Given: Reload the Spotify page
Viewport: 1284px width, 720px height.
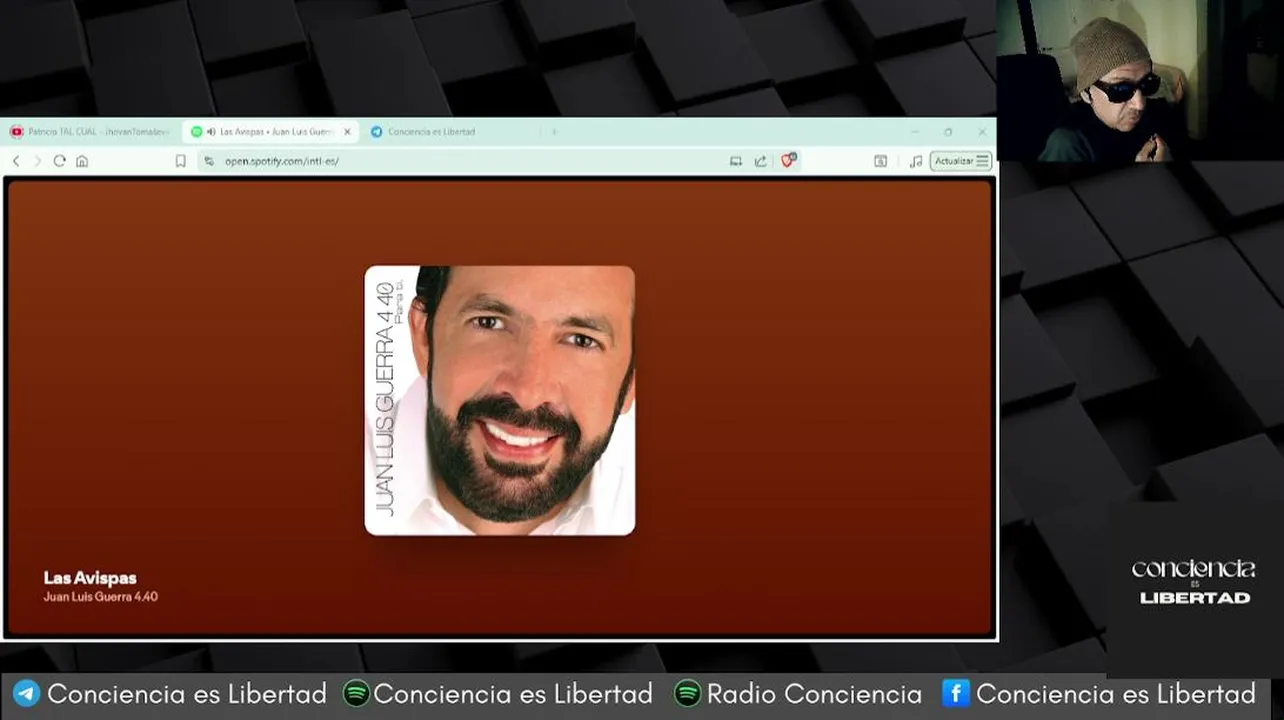Looking at the screenshot, I should [60, 161].
